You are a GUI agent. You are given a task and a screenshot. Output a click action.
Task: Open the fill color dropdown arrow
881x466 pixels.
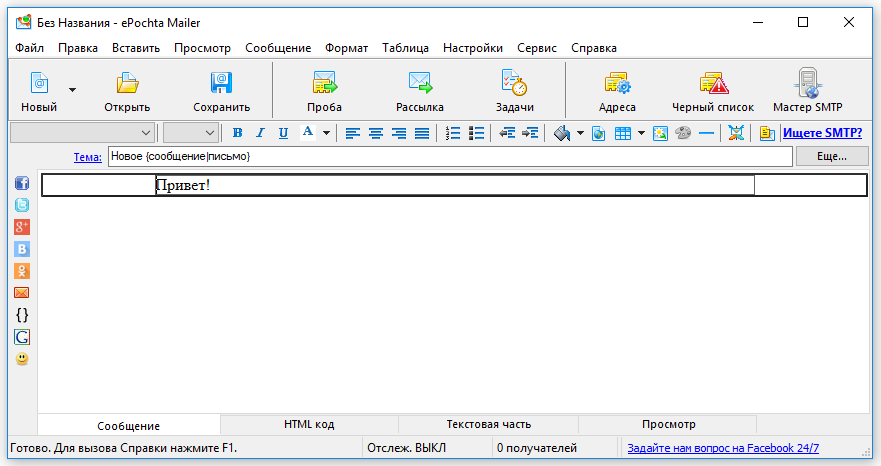point(580,133)
